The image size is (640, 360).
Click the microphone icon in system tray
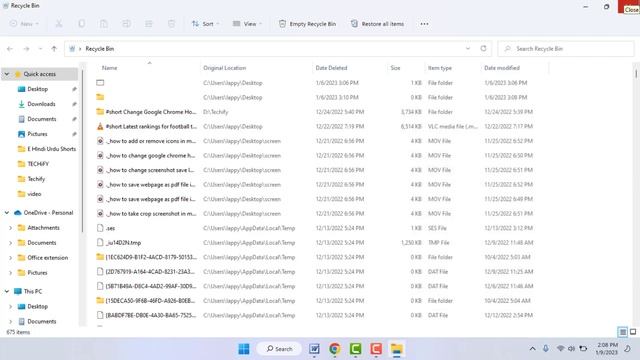pyautogui.click(x=546, y=349)
